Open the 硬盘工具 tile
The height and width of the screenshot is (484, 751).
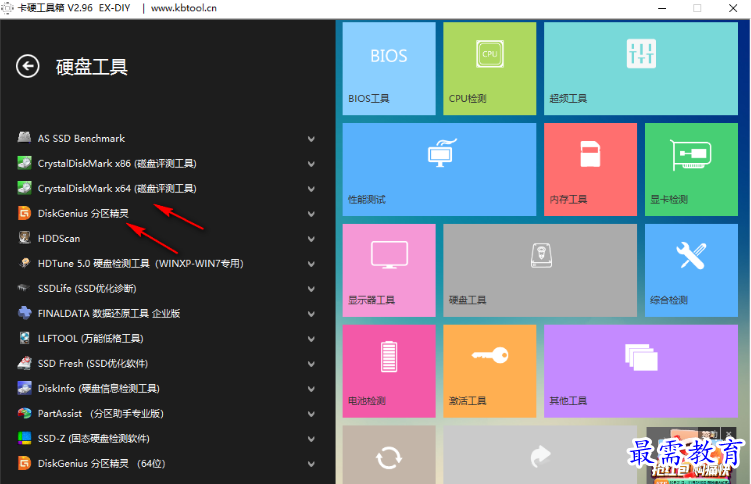(540, 270)
